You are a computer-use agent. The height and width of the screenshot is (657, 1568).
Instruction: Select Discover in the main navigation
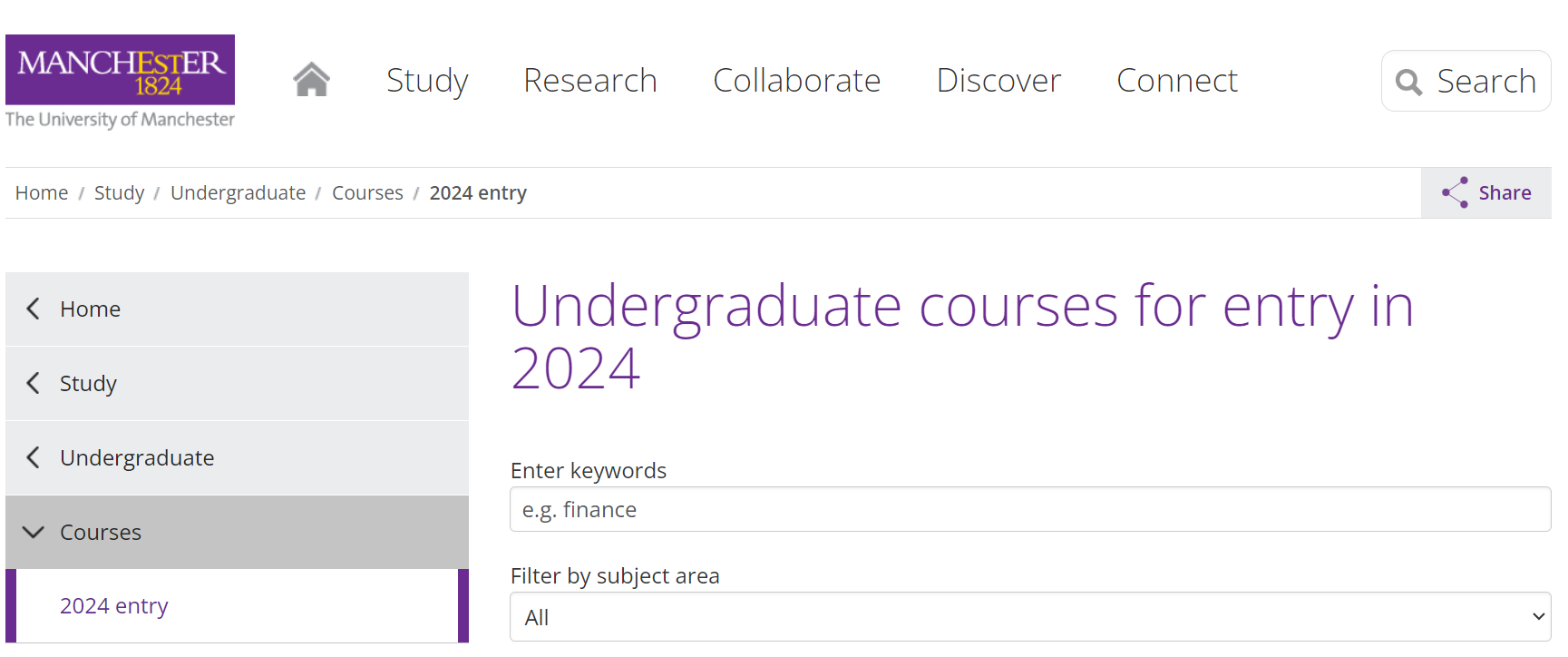(998, 81)
